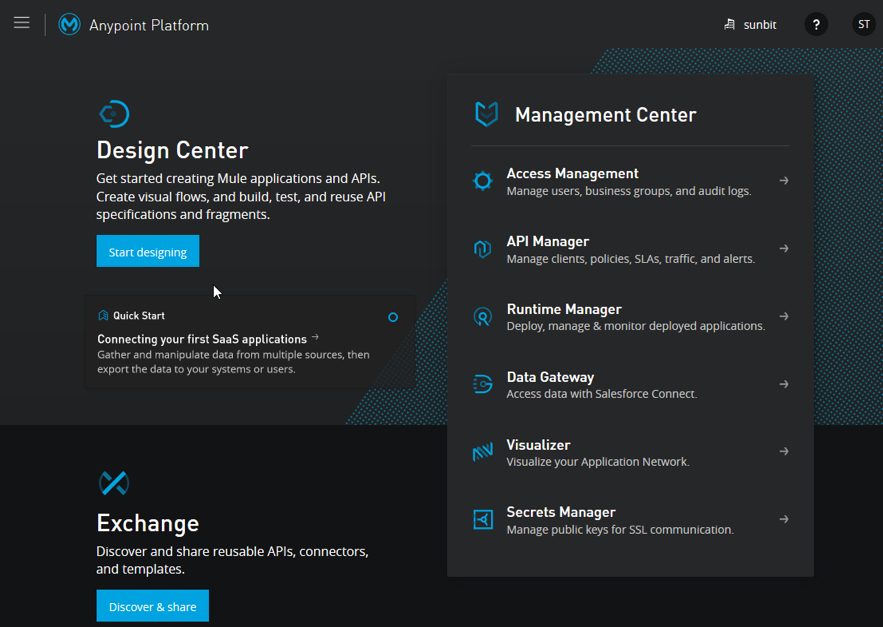Open the help question mark menu
883x627 pixels.
pos(816,24)
